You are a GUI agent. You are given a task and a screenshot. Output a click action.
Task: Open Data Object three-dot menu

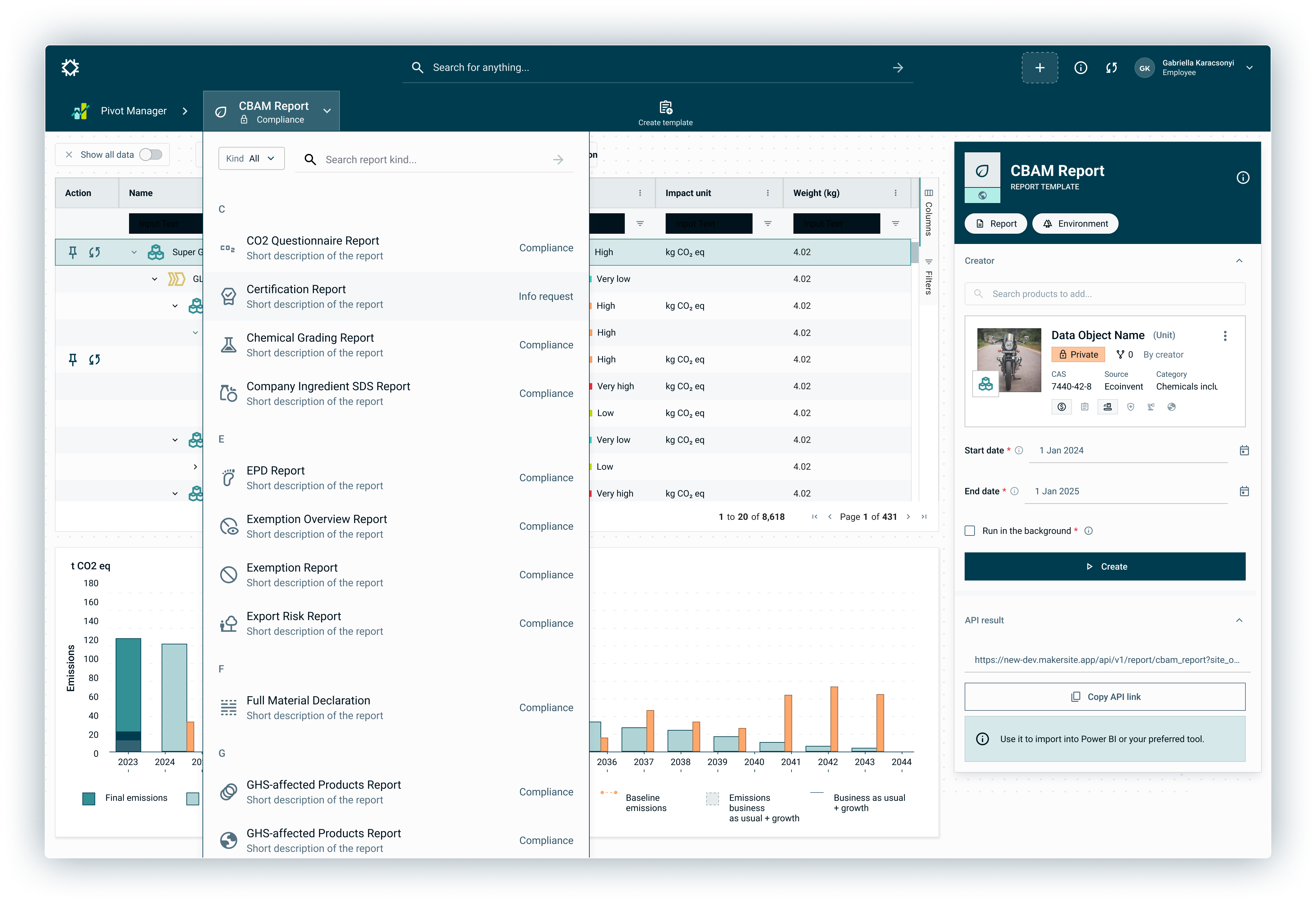pyautogui.click(x=1225, y=336)
